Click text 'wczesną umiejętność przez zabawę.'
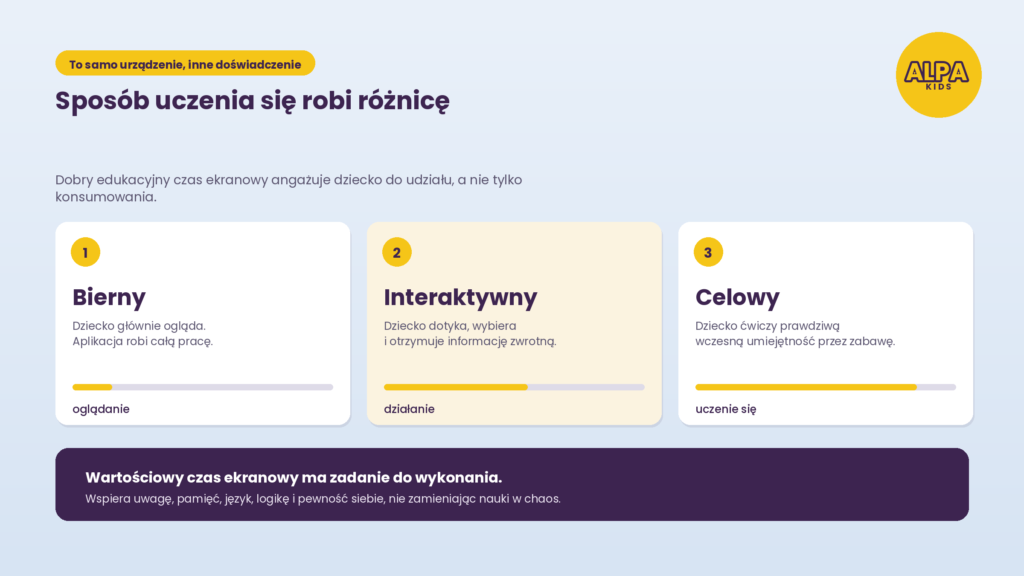The image size is (1024, 576). 795,341
